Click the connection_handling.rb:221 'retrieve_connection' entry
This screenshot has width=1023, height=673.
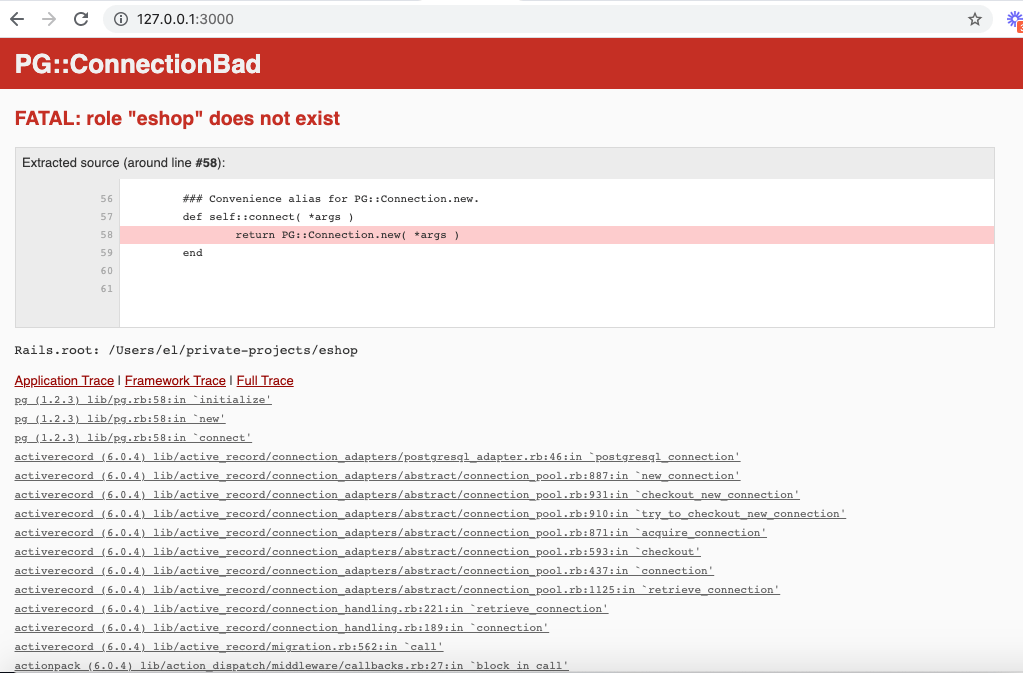tap(310, 608)
